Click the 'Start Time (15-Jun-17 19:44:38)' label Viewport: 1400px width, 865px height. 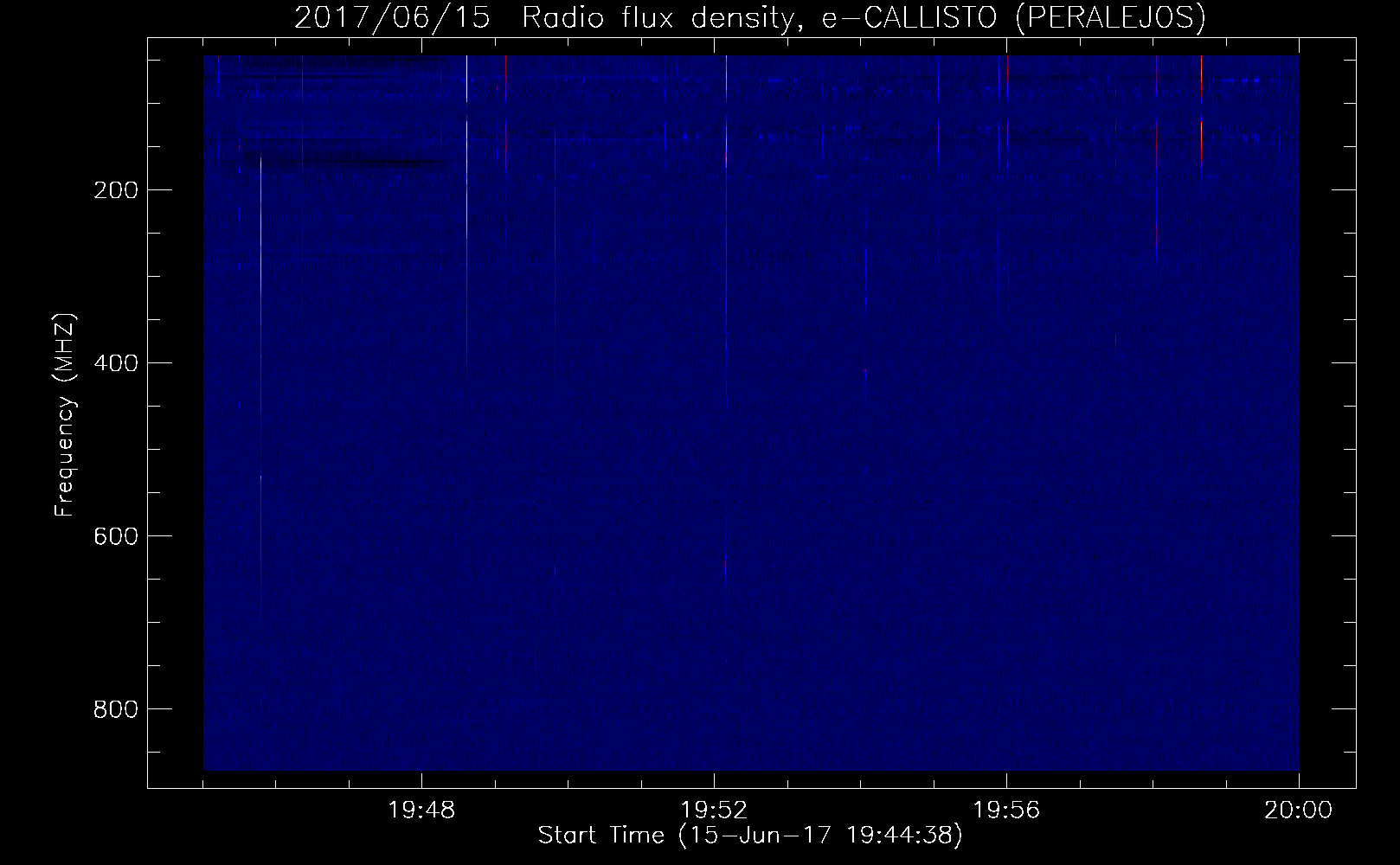(750, 836)
